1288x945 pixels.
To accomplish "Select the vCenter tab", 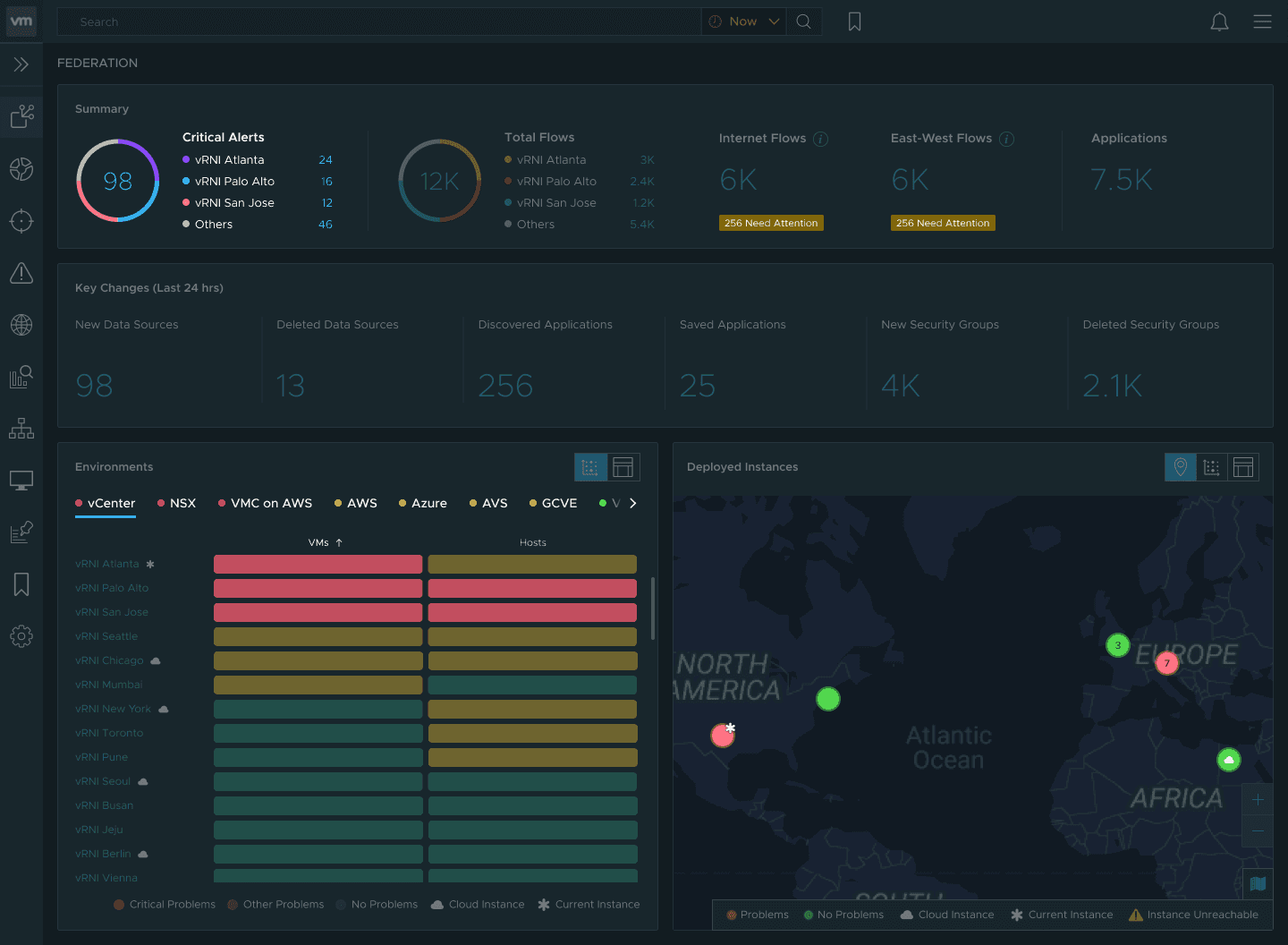I will point(106,504).
